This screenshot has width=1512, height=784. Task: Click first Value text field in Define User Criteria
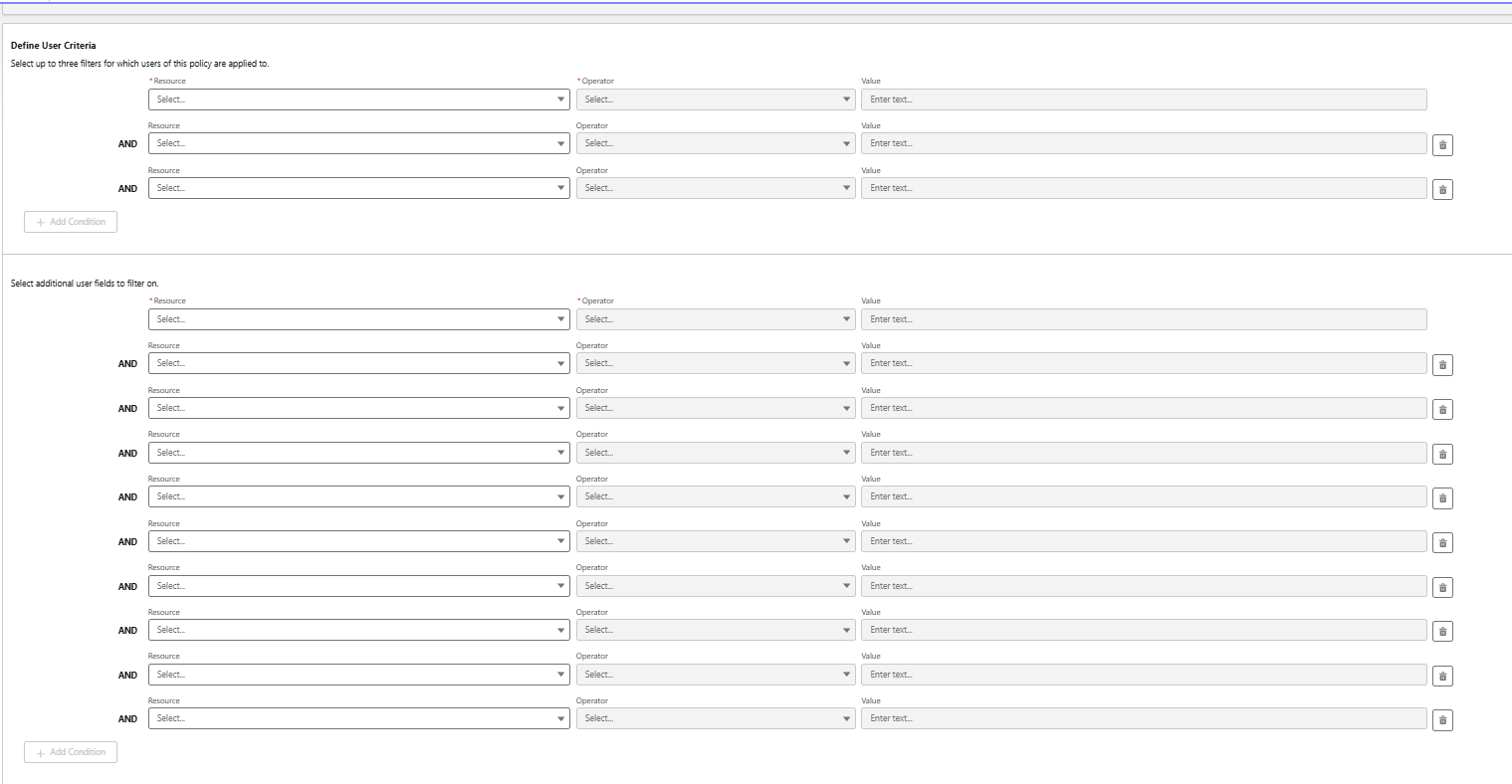(x=1143, y=99)
